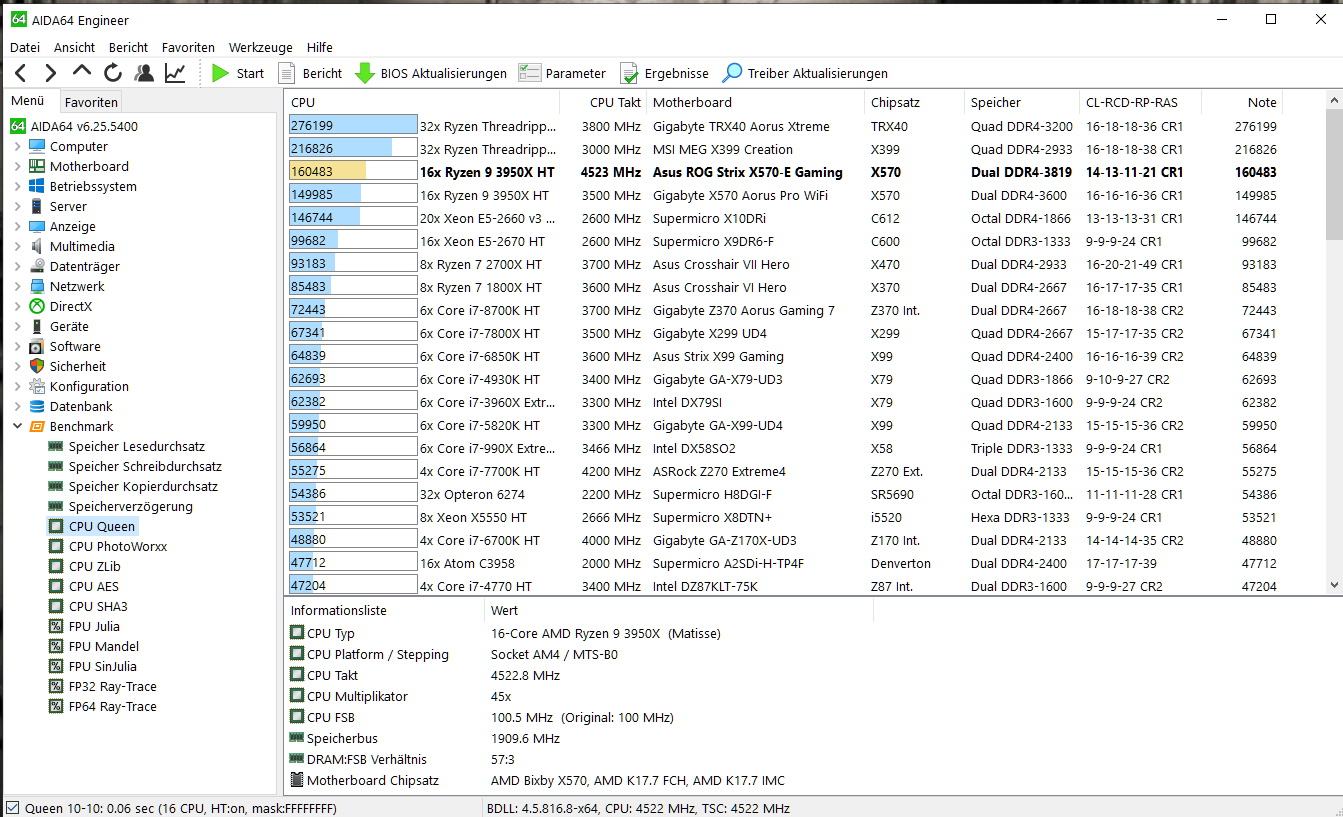Click BIOS Aktualisierungen in the toolbar
1343x817 pixels.
431,73
